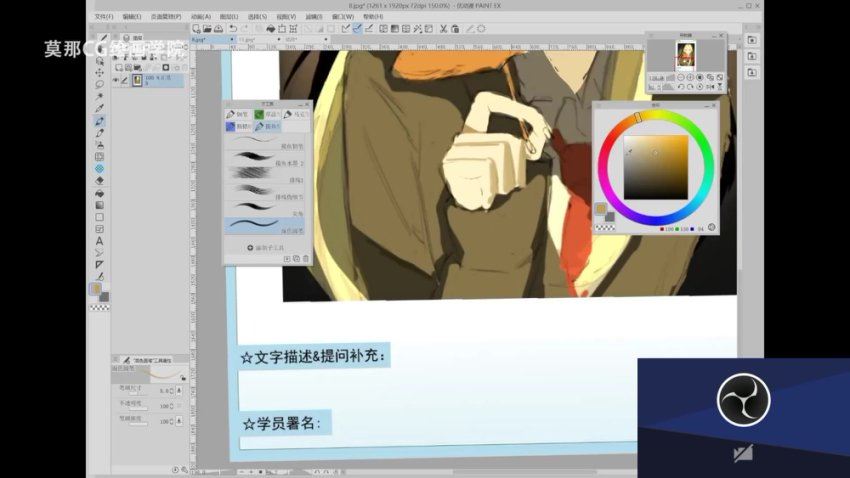Open the 窗口(W) menu
Image resolution: width=850 pixels, height=478 pixels.
pyautogui.click(x=343, y=17)
